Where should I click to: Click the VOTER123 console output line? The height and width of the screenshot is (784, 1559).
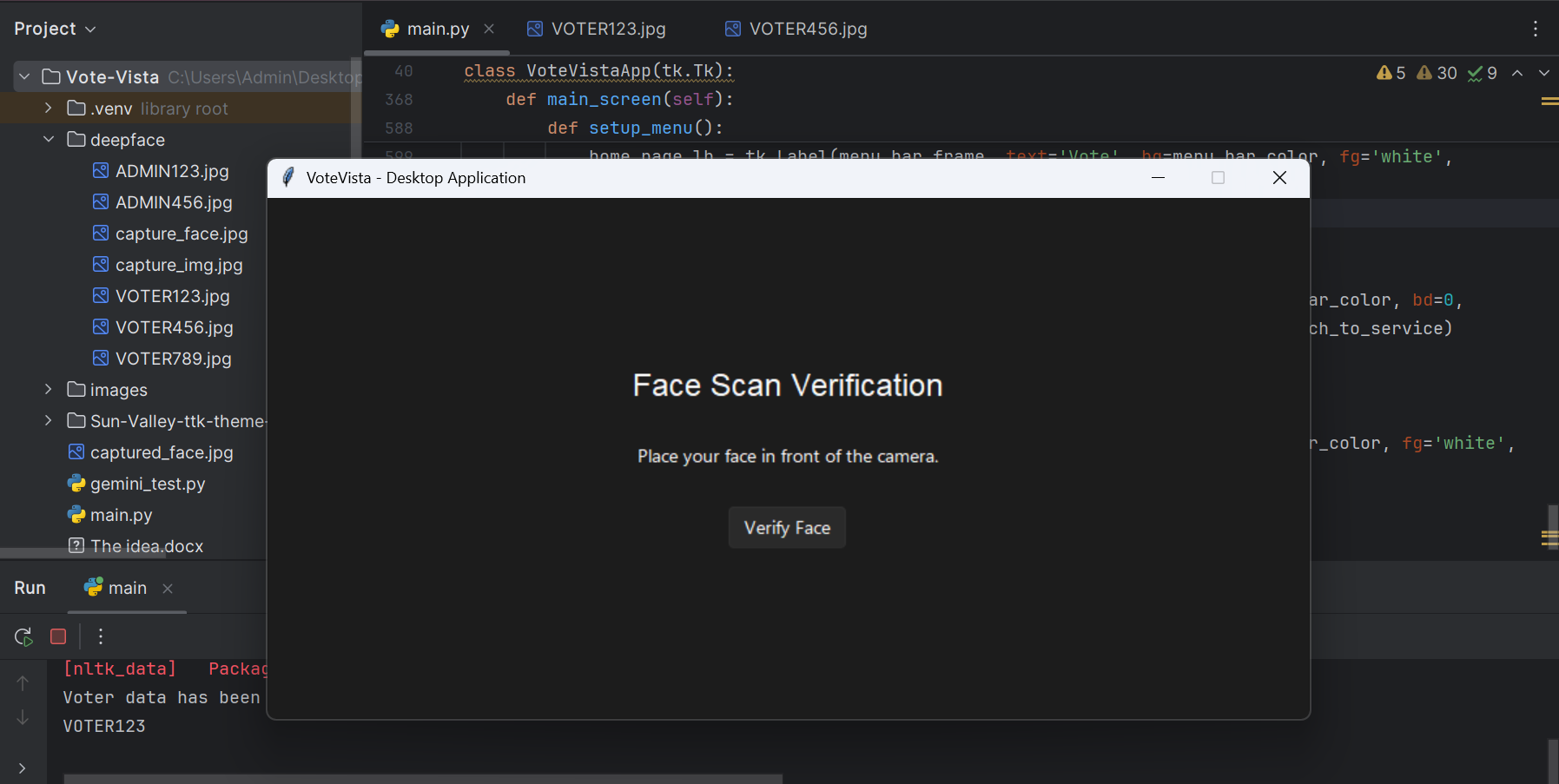tap(104, 726)
